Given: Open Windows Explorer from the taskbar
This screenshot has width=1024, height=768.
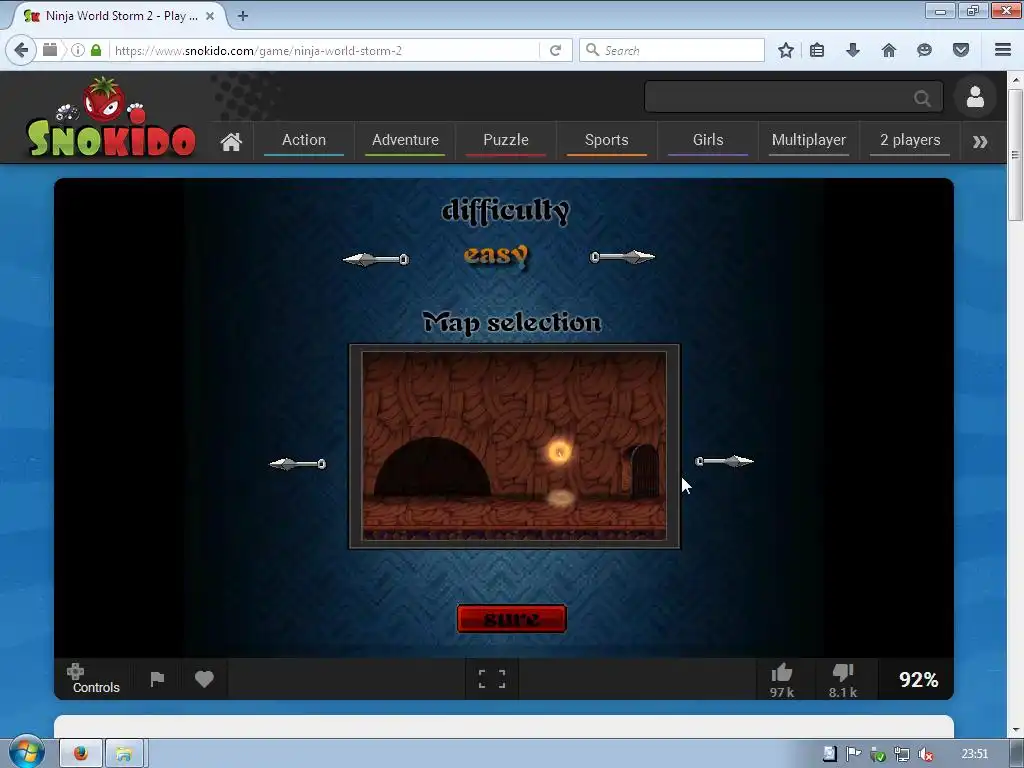Looking at the screenshot, I should (125, 754).
